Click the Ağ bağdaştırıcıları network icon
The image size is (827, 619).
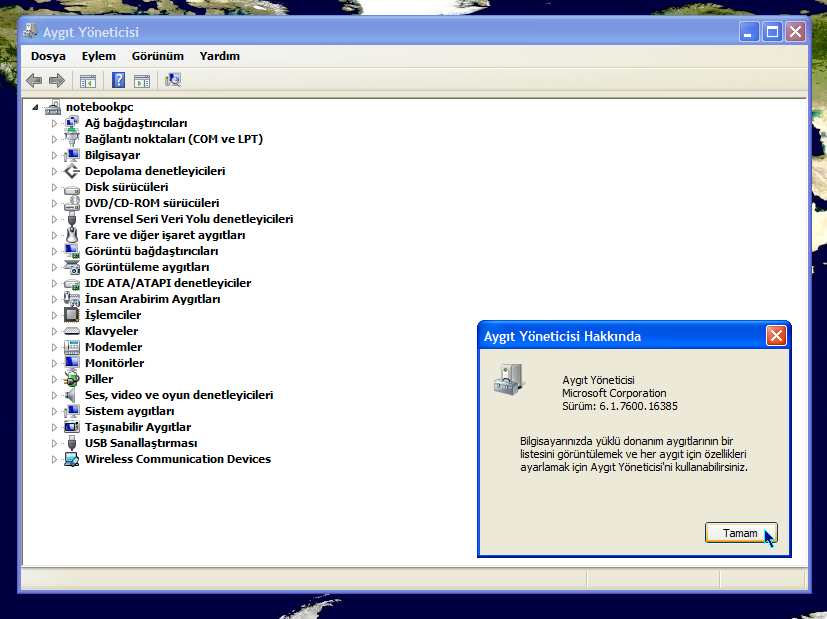tap(72, 123)
